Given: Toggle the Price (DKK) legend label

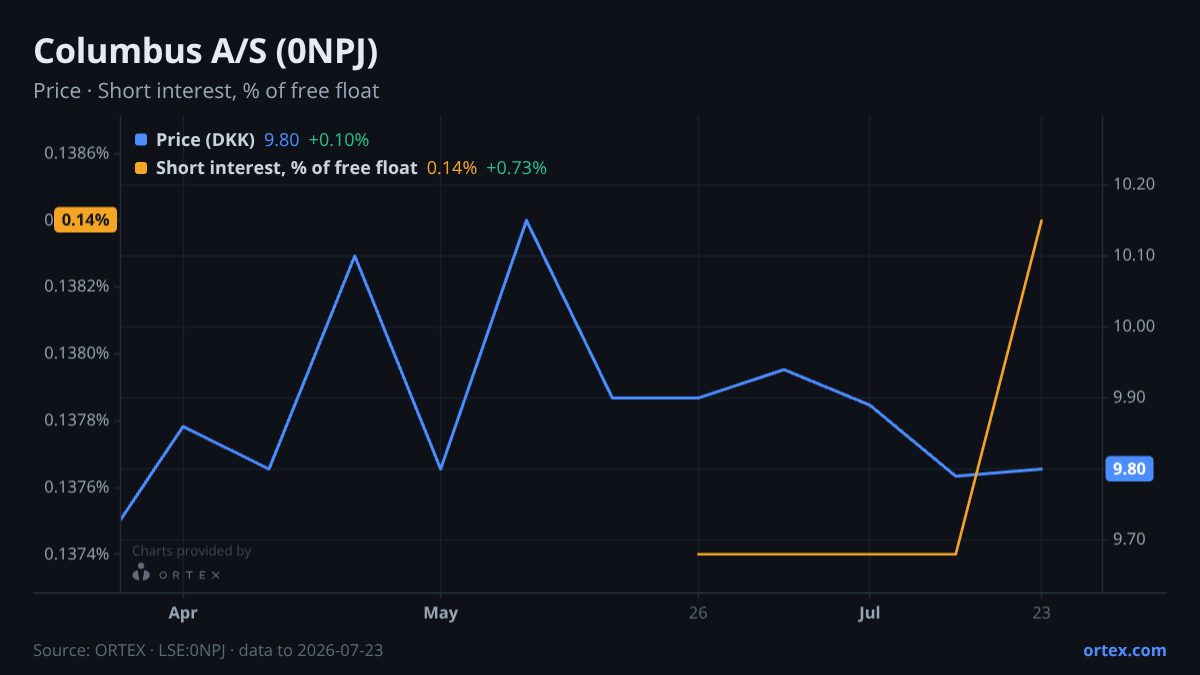Looking at the screenshot, I should pyautogui.click(x=206, y=140).
